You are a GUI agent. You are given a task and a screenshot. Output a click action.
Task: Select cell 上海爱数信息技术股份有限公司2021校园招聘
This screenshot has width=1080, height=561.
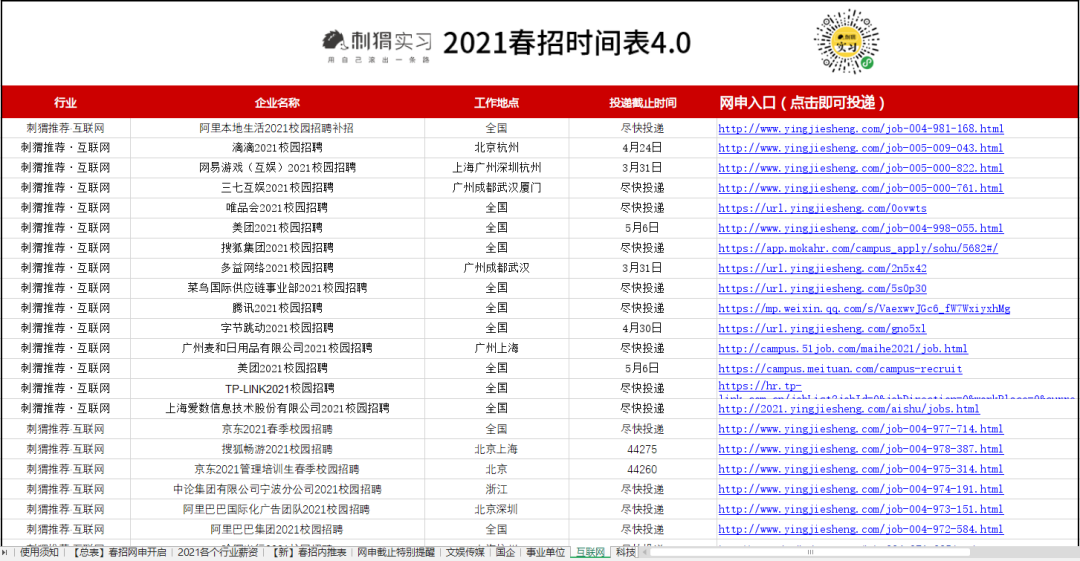coord(277,408)
